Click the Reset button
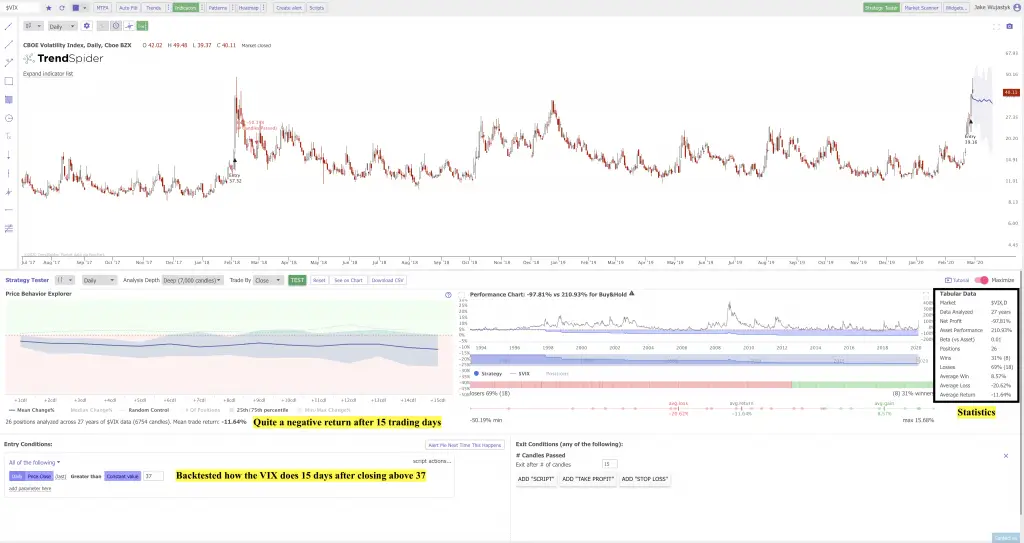The image size is (1024, 543). [319, 280]
